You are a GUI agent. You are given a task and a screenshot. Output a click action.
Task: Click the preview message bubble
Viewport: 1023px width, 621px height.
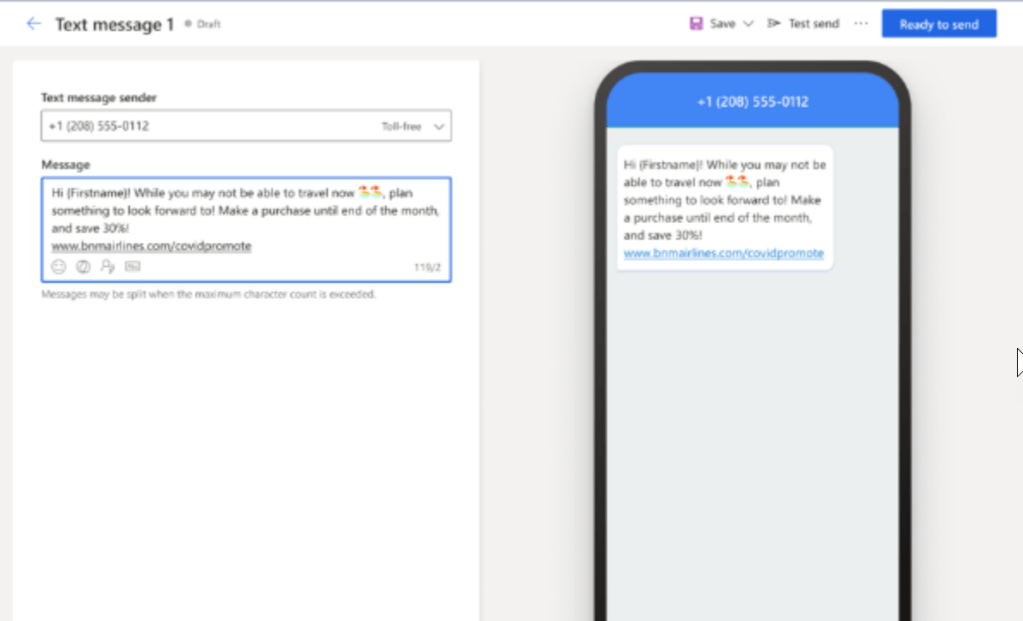(x=724, y=200)
